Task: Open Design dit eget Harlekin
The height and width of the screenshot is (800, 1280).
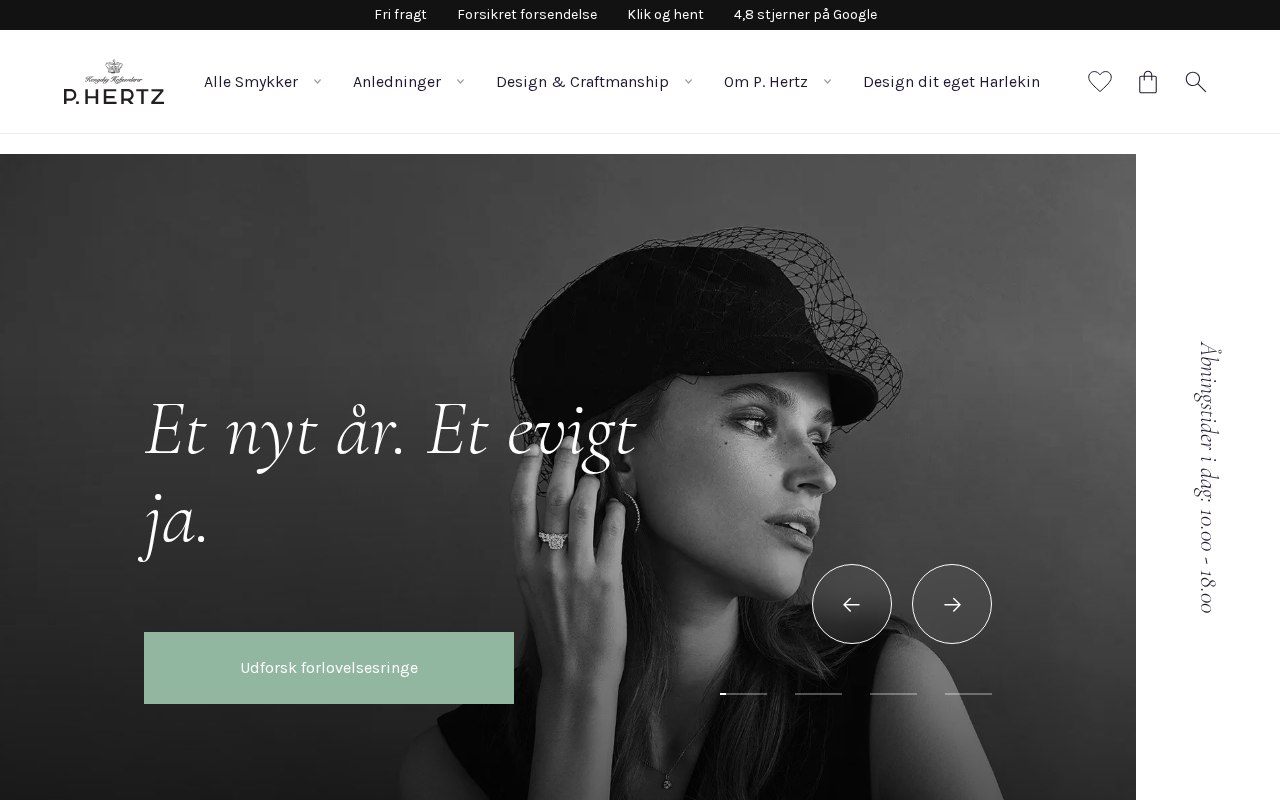Action: point(951,82)
